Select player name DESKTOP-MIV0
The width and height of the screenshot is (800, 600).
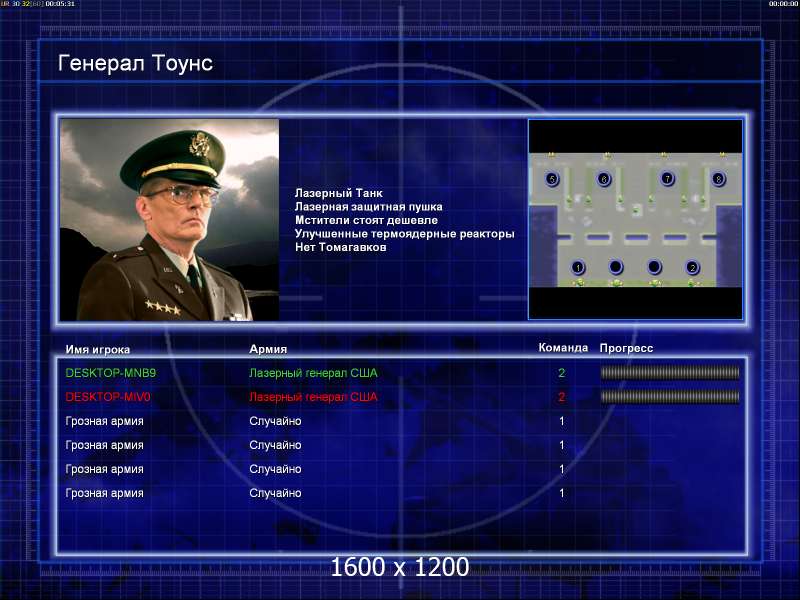(108, 397)
